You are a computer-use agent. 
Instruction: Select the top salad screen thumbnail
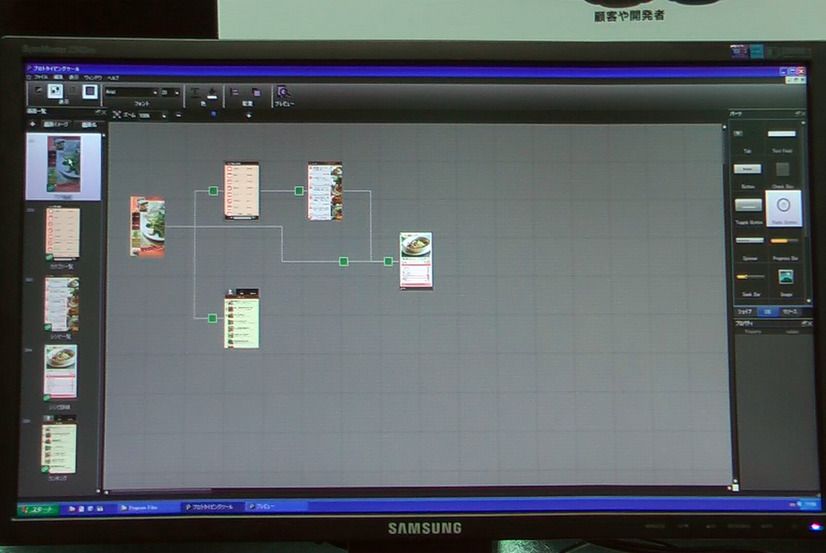pos(63,166)
